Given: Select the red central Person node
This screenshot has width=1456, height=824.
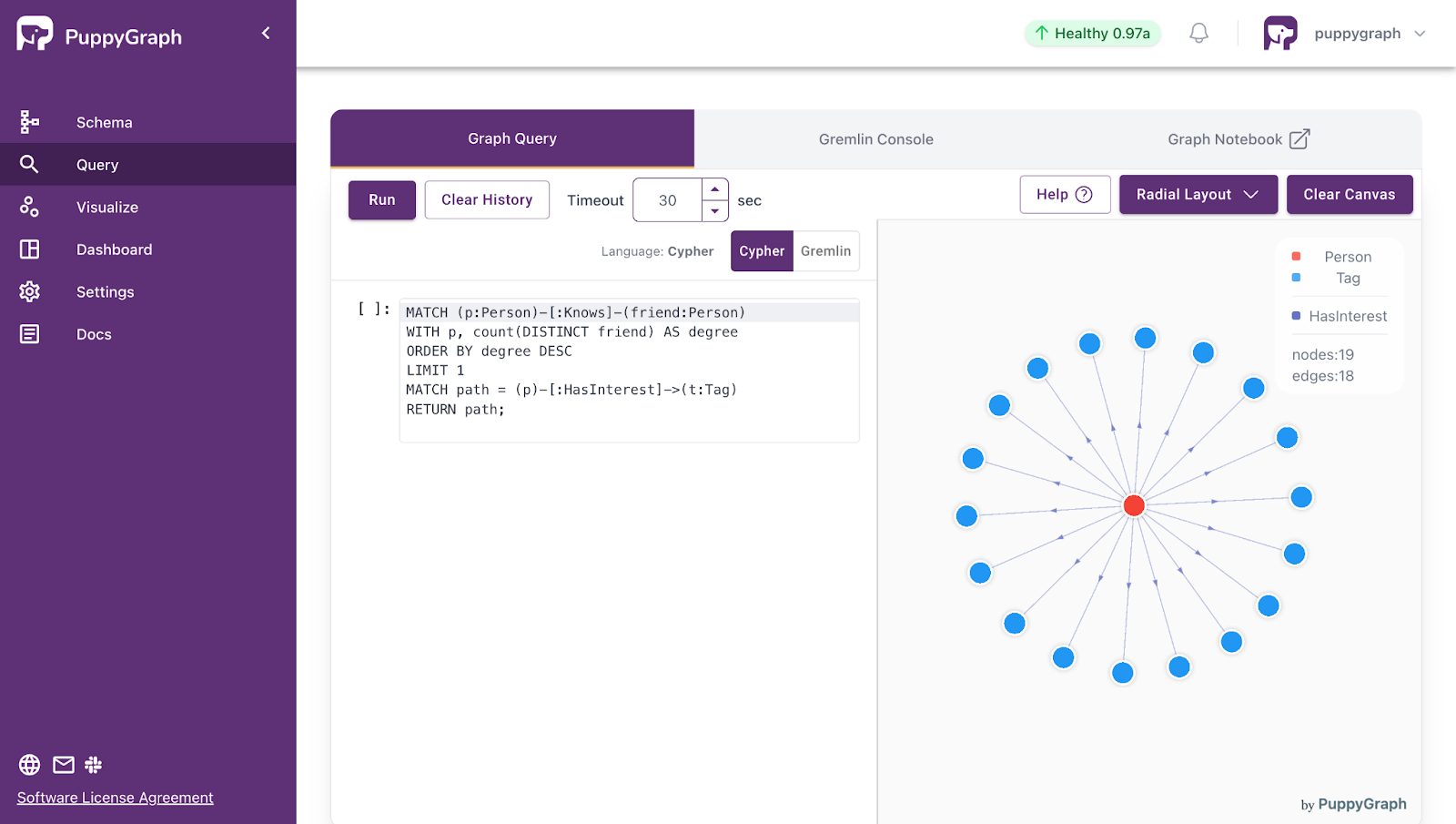Looking at the screenshot, I should point(1134,505).
